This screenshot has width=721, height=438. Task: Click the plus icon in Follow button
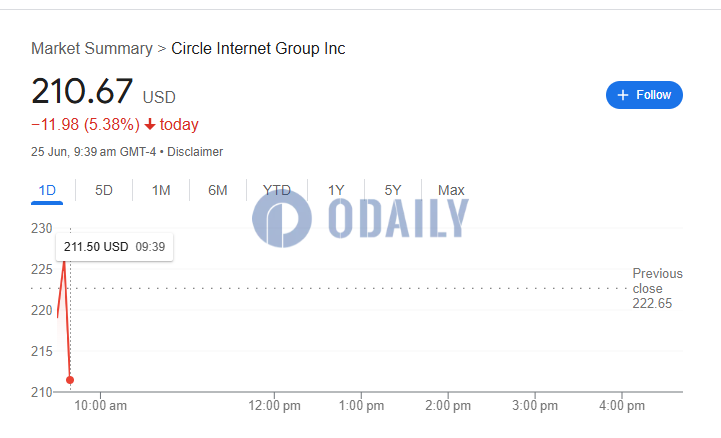click(623, 95)
